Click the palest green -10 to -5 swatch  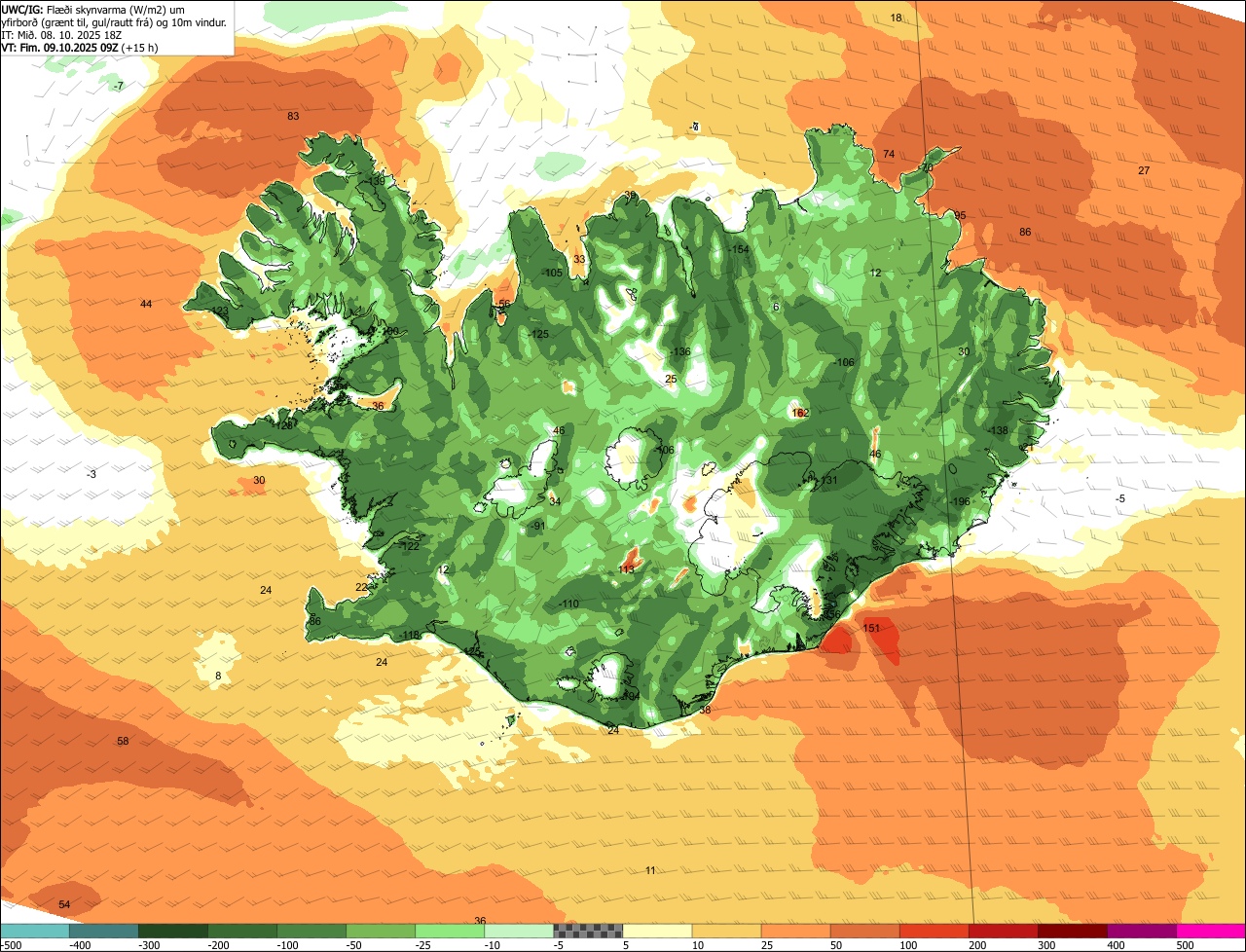(519, 931)
